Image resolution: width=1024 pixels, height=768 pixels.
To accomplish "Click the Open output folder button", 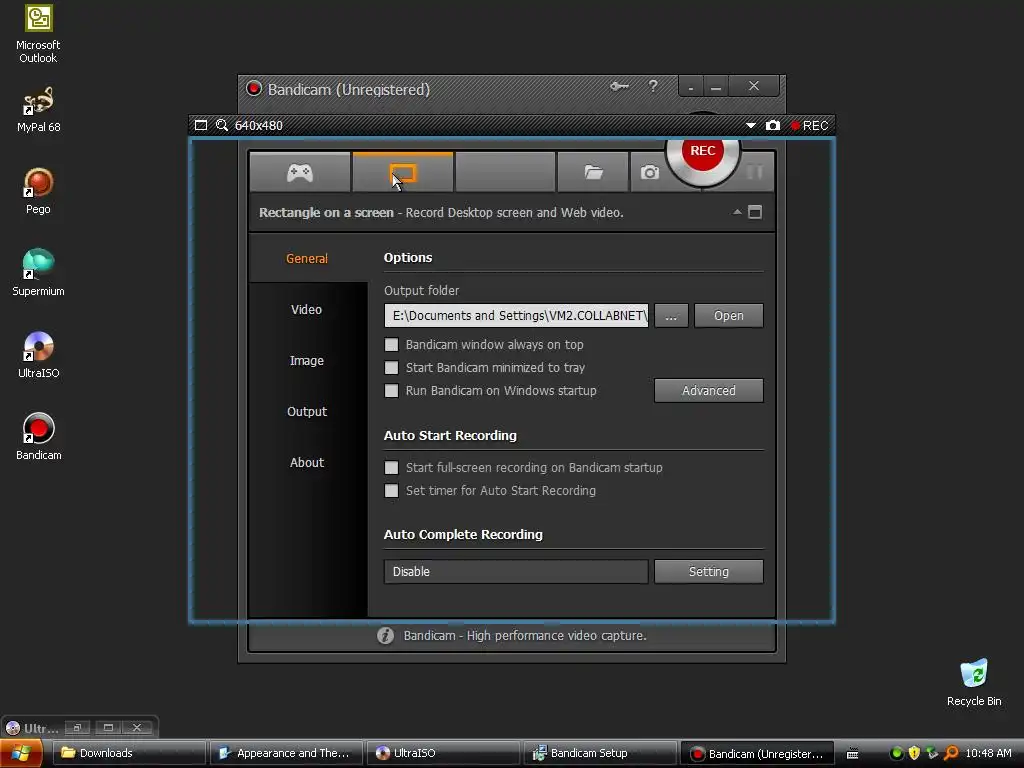I will point(728,315).
